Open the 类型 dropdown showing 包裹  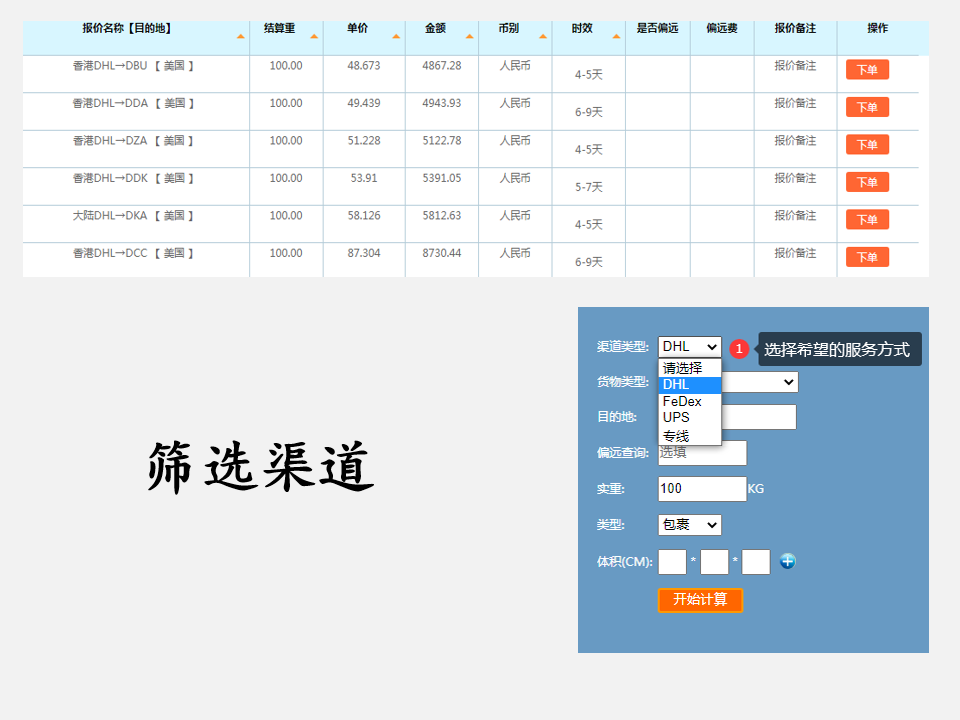coord(689,525)
